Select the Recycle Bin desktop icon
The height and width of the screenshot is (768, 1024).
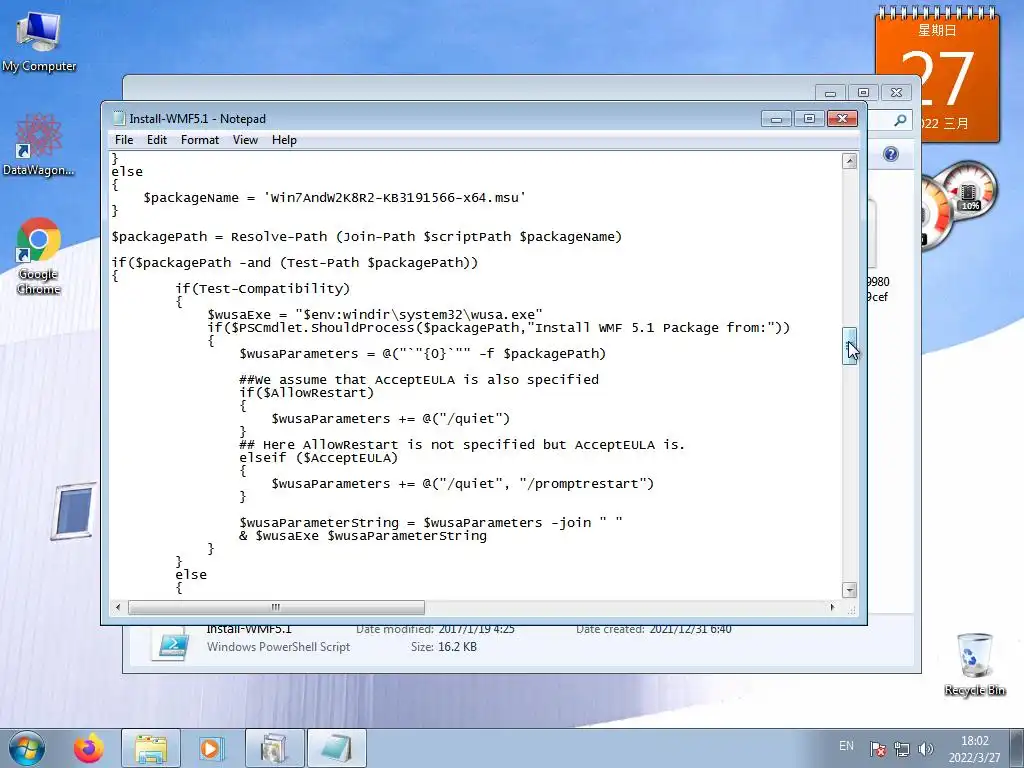coord(974,664)
